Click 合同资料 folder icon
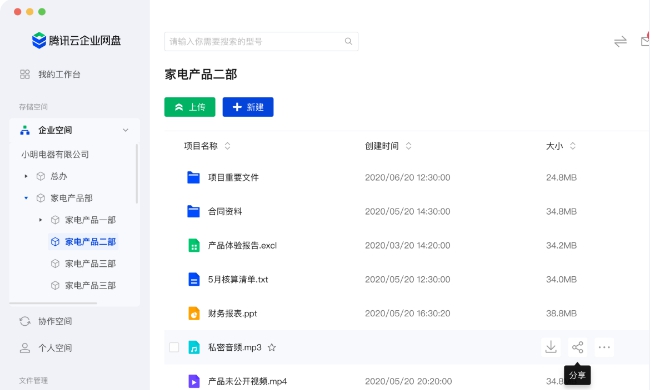The height and width of the screenshot is (390, 651). [x=193, y=211]
